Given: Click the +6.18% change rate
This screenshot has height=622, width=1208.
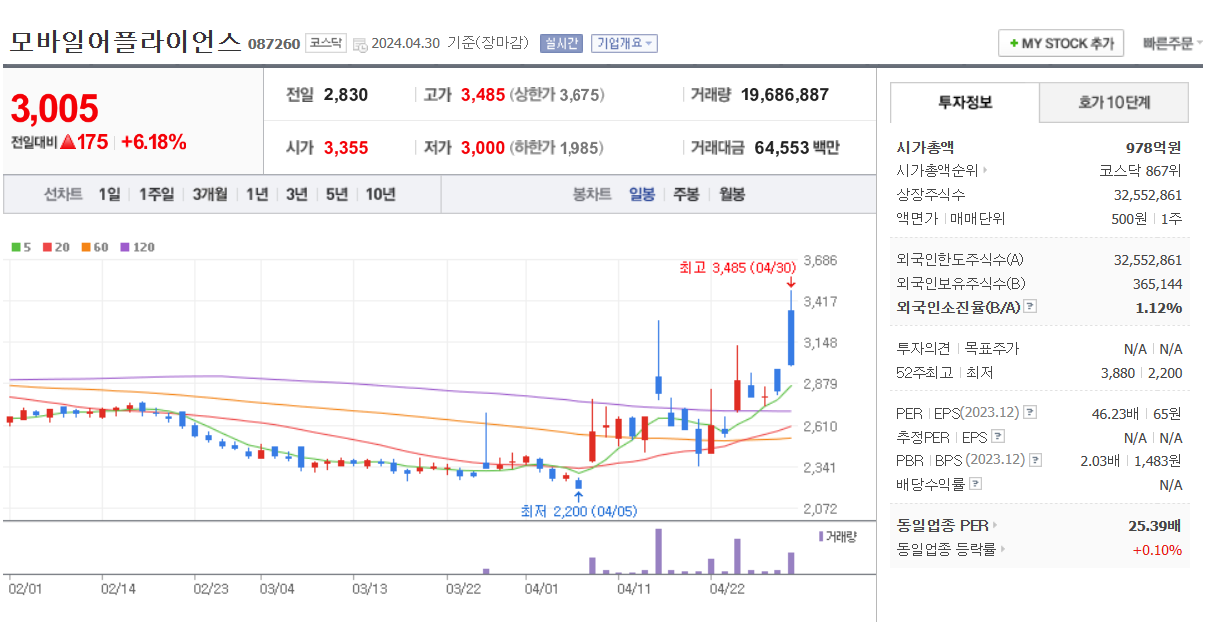Looking at the screenshot, I should pos(154,142).
